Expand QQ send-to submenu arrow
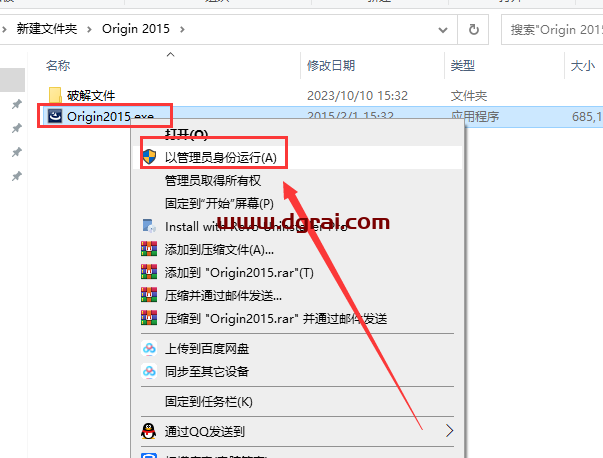The image size is (603, 458). pos(449,431)
